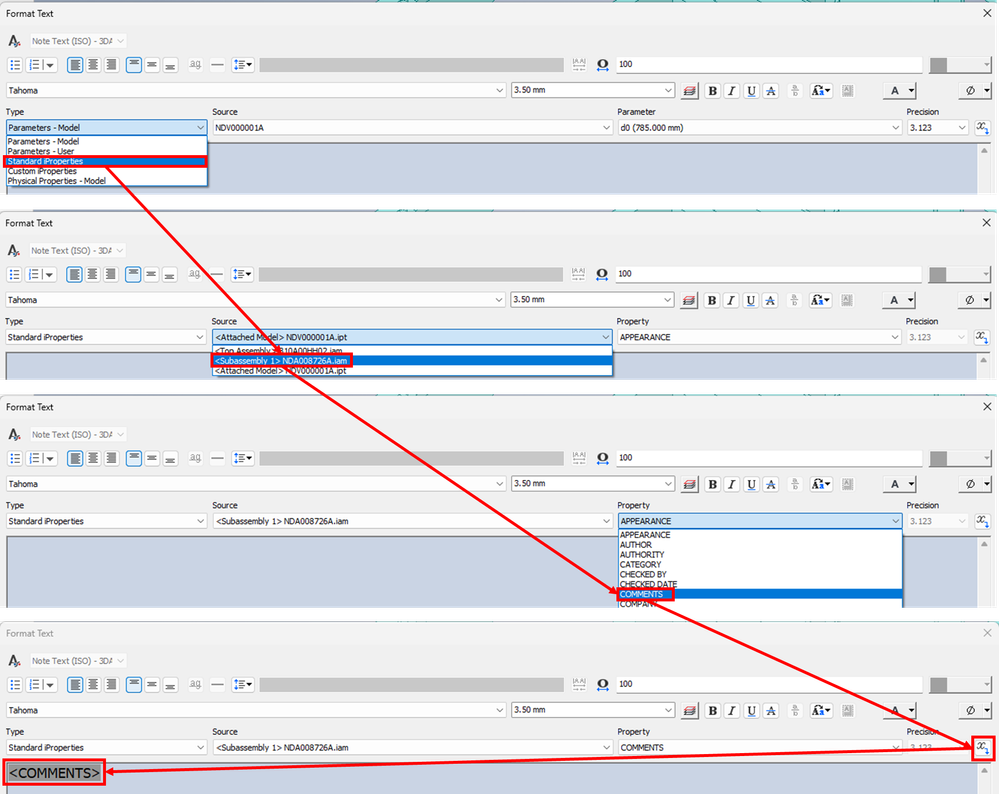Toggle Underline in the dialog with Type list open
Image resolution: width=999 pixels, height=794 pixels.
[751, 90]
